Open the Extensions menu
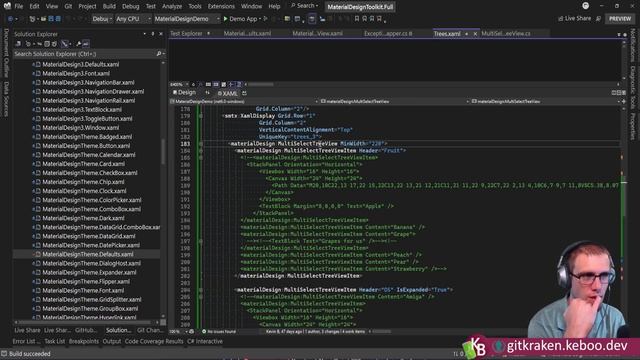 coord(221,7)
